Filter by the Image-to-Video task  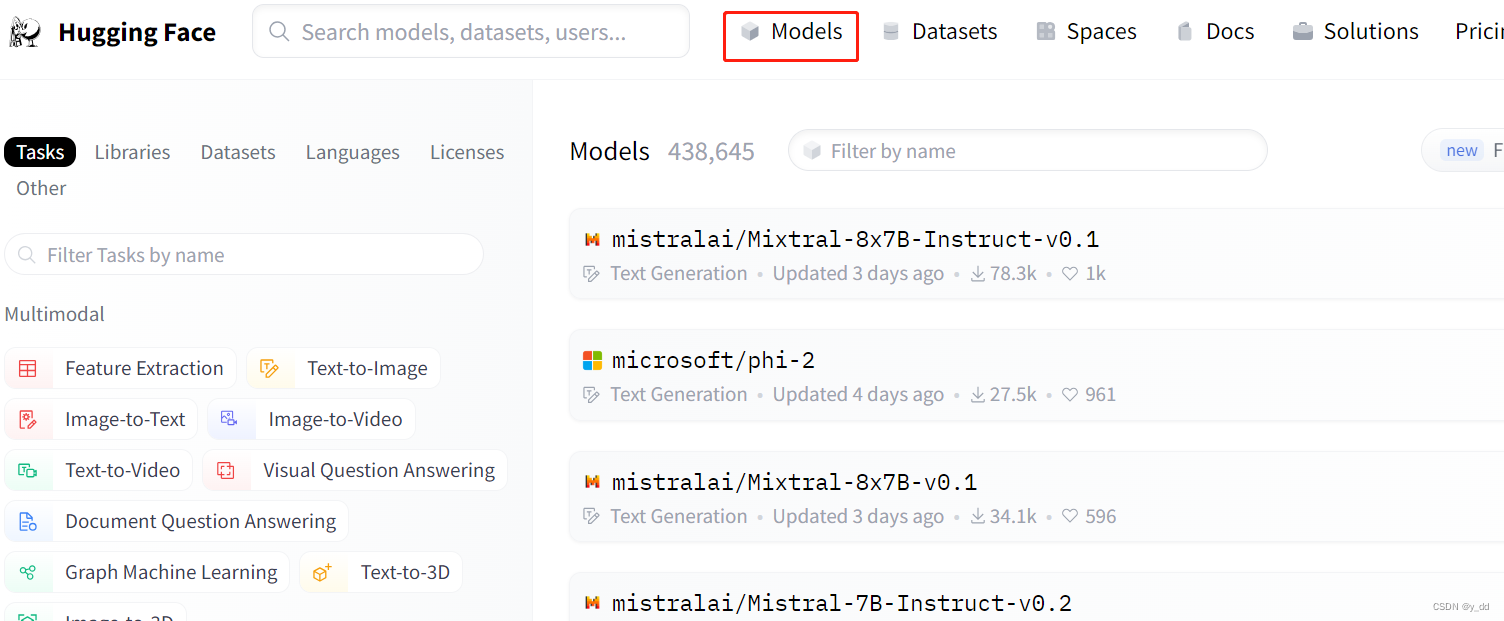tap(311, 420)
